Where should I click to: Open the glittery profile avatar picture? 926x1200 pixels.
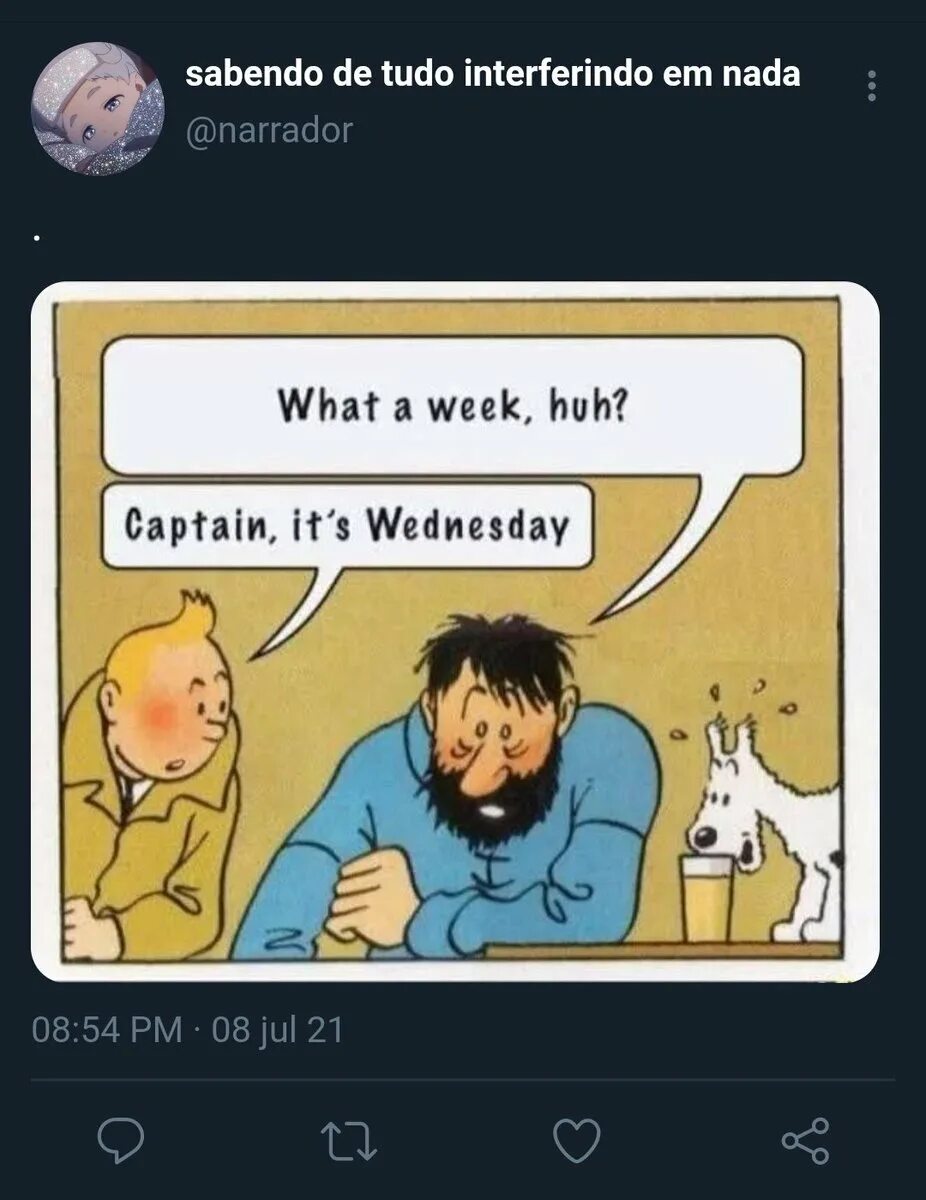[98, 108]
